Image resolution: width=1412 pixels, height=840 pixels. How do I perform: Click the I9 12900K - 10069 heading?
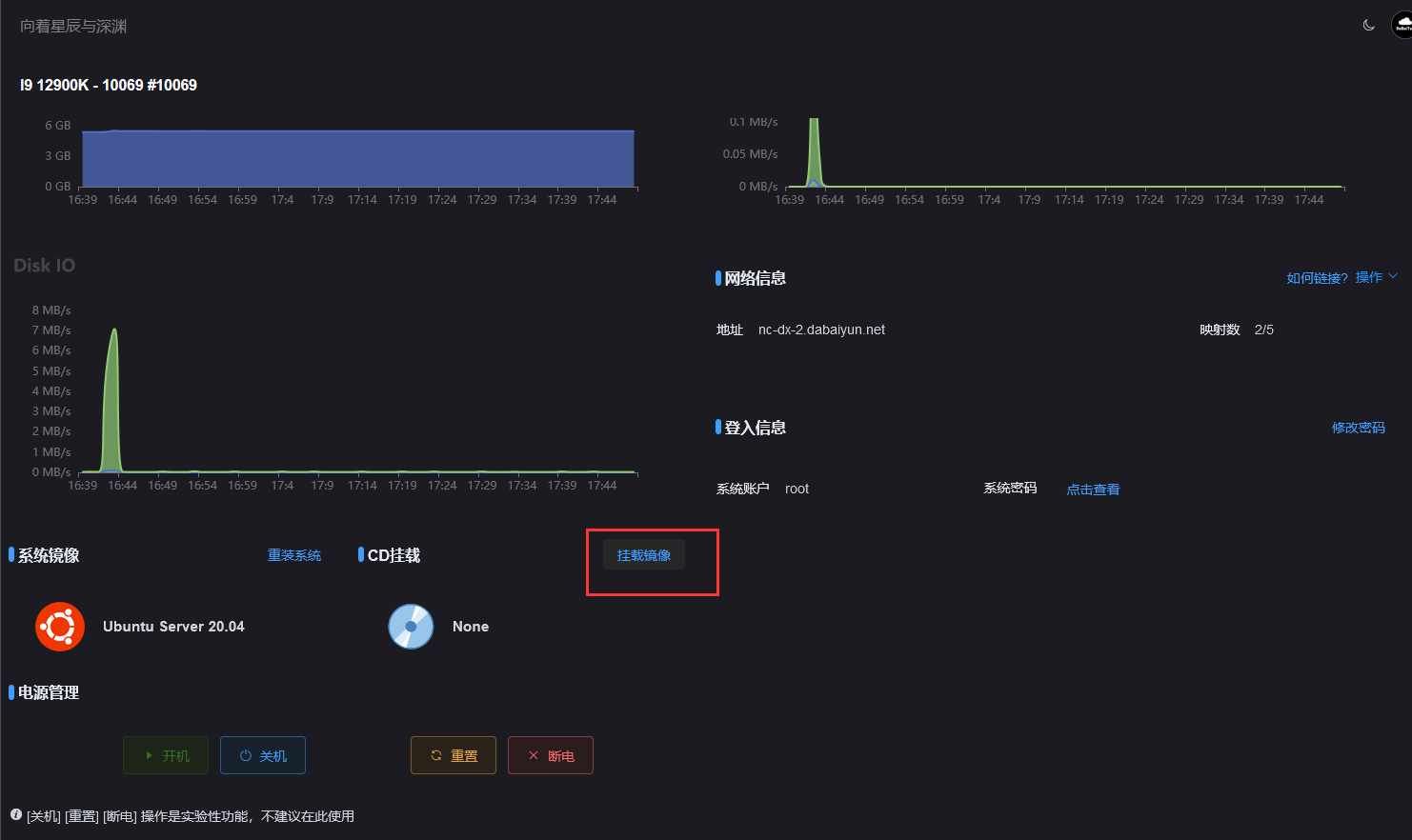coord(109,85)
